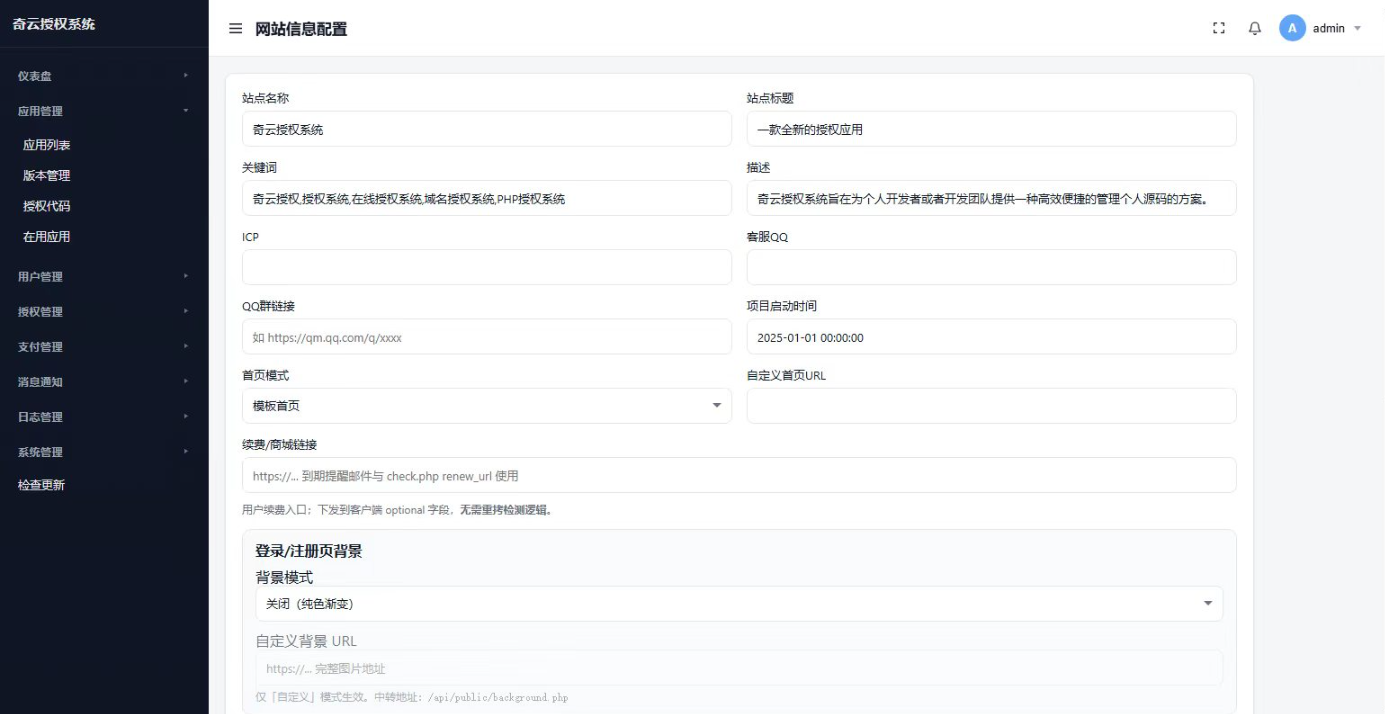
Task: Click the admin avatar circle
Action: click(x=1292, y=28)
